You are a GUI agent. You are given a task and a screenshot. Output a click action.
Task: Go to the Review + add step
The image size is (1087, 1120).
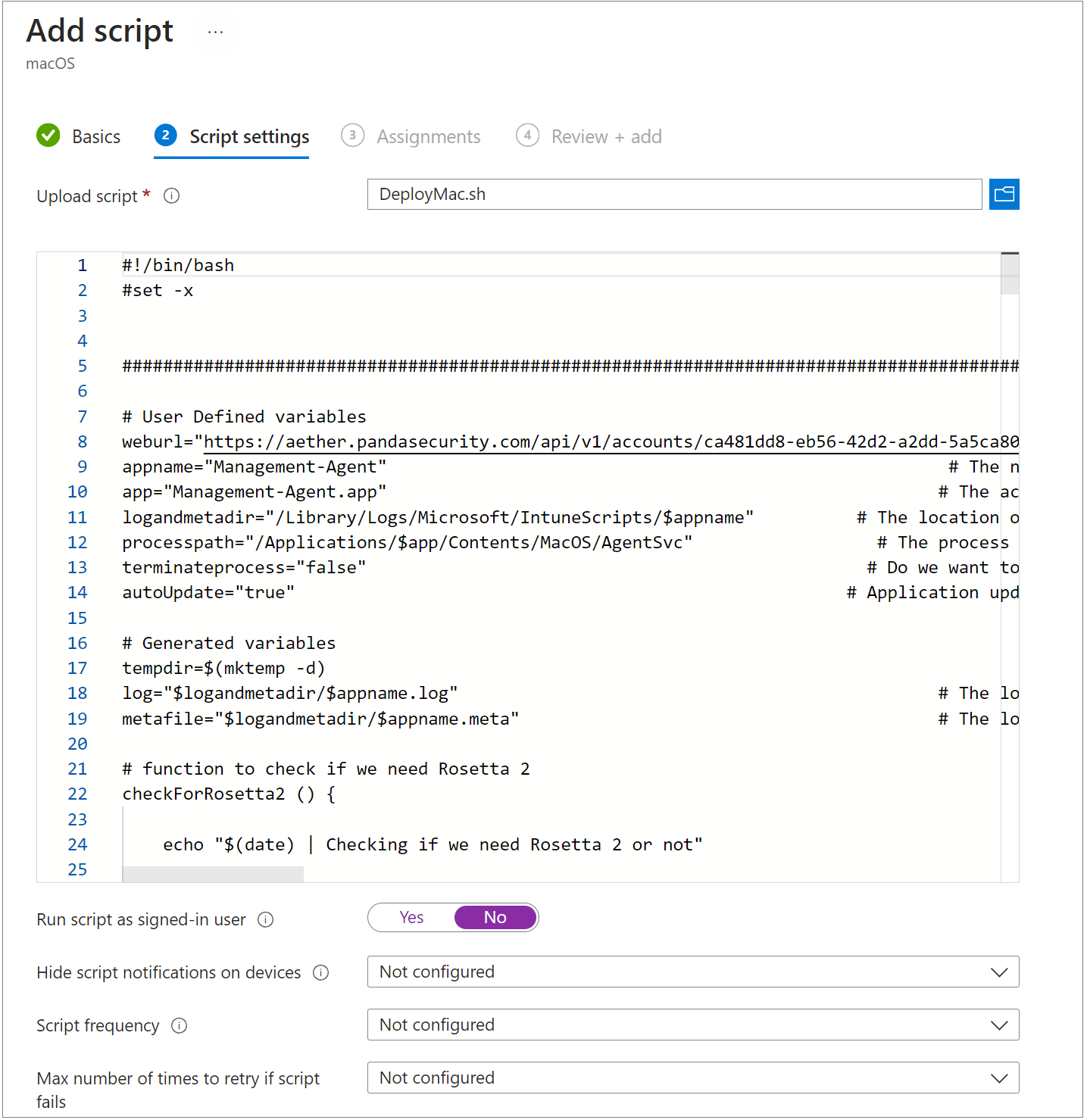pos(605,136)
